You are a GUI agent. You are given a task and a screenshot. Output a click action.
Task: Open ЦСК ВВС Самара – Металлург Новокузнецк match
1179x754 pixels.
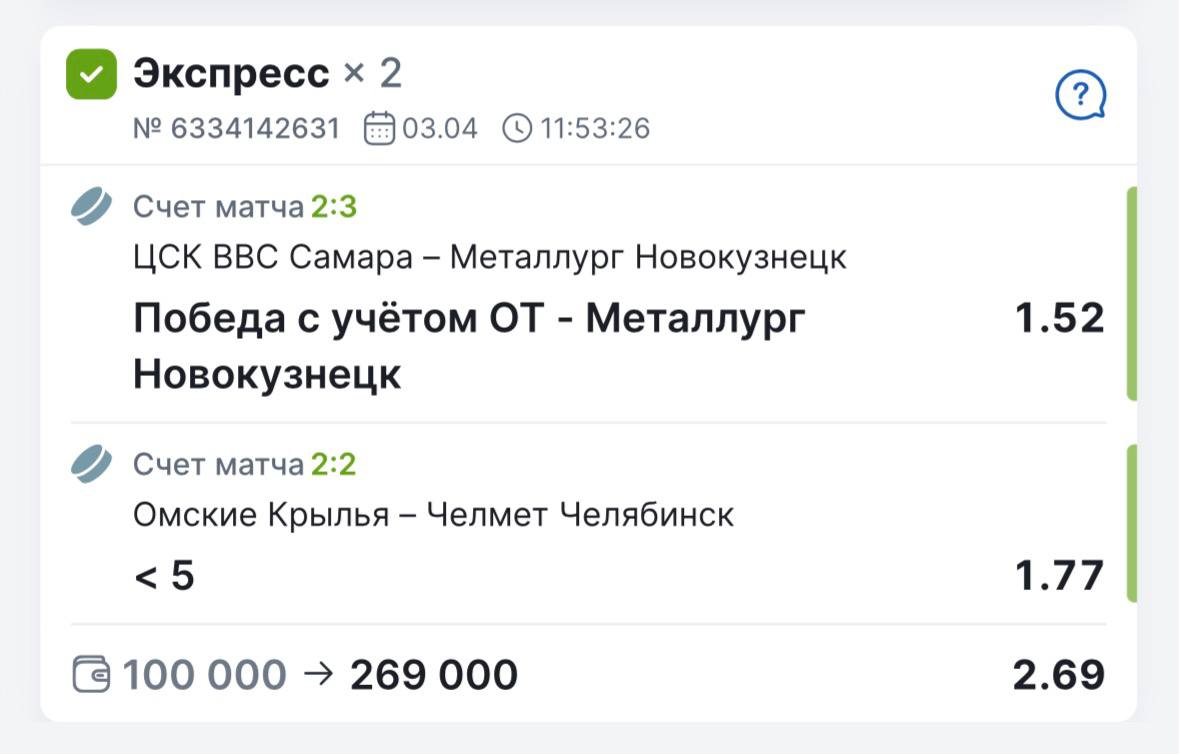tap(490, 258)
